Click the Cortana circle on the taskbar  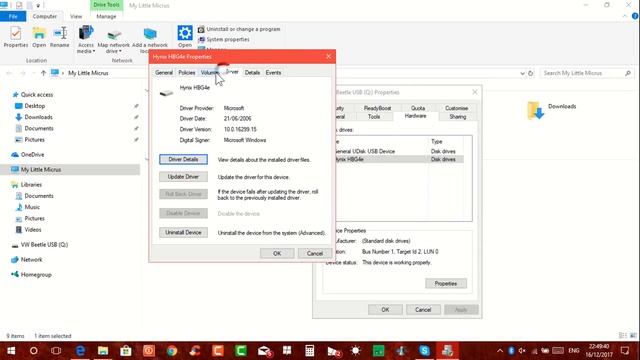click(33, 351)
